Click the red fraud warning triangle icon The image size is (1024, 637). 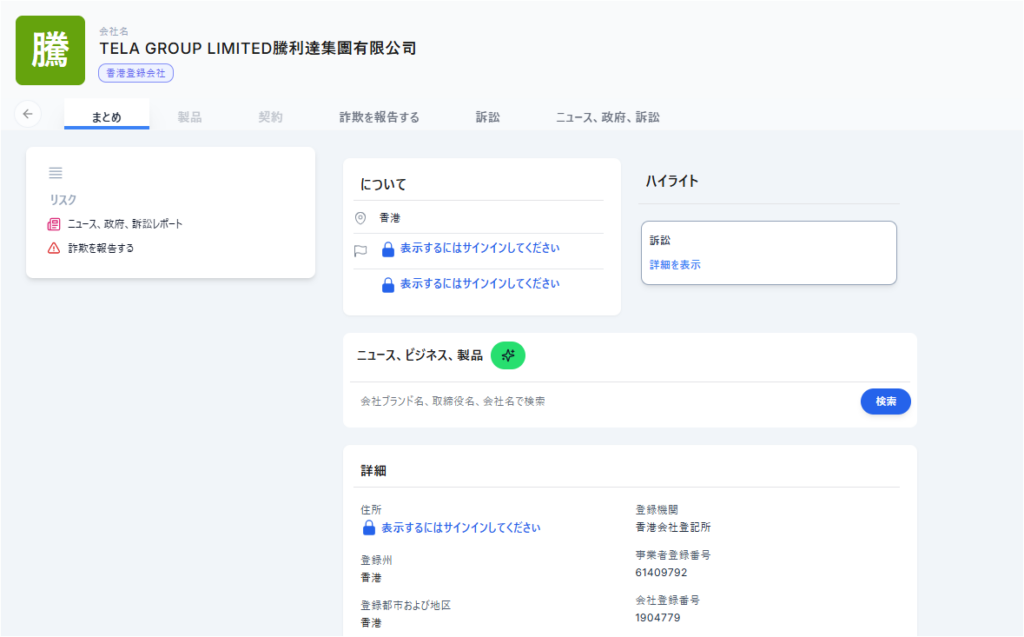[x=54, y=248]
